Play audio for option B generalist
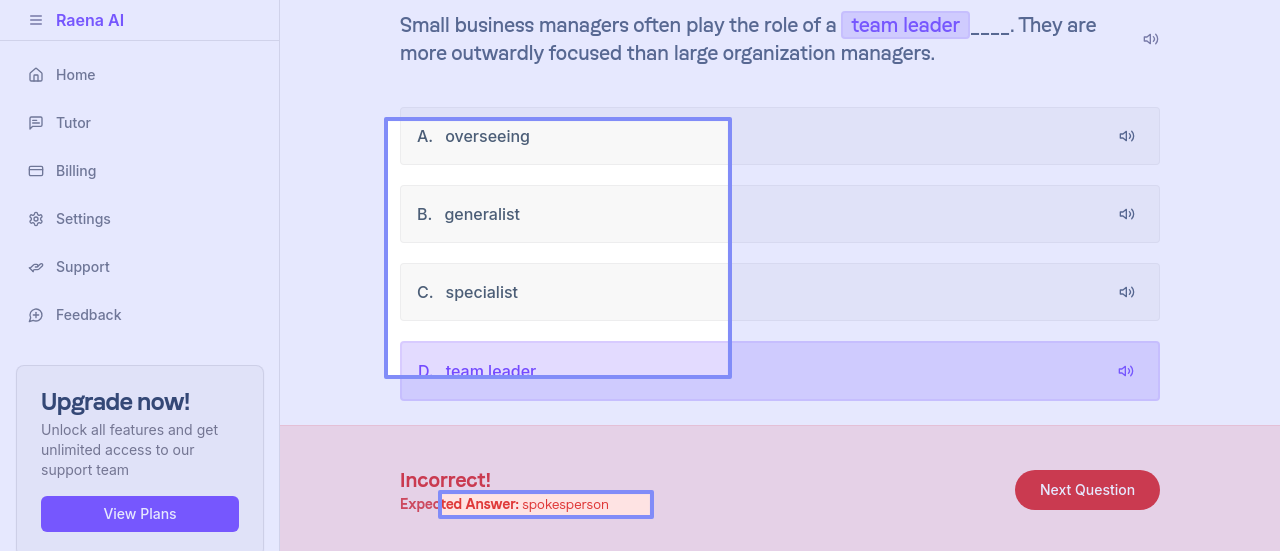1280x551 pixels. pos(1127,214)
